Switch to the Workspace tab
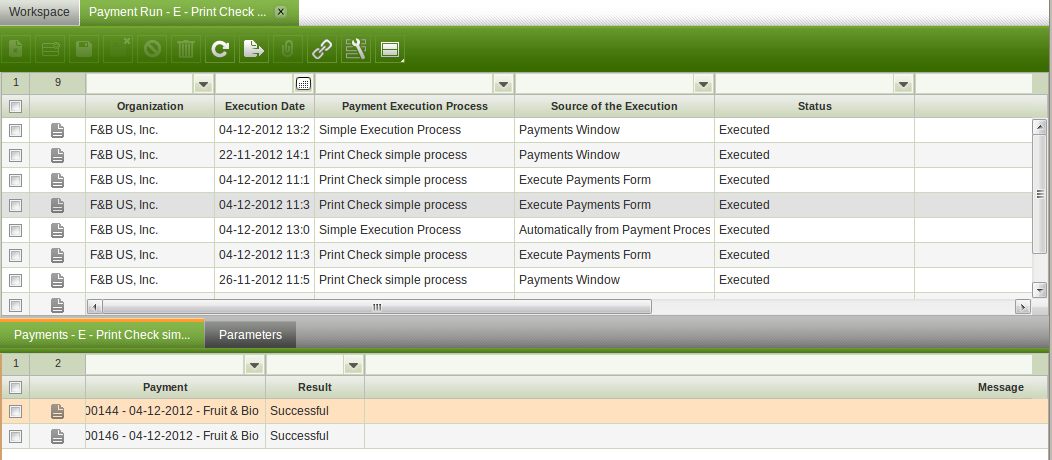 coord(40,12)
